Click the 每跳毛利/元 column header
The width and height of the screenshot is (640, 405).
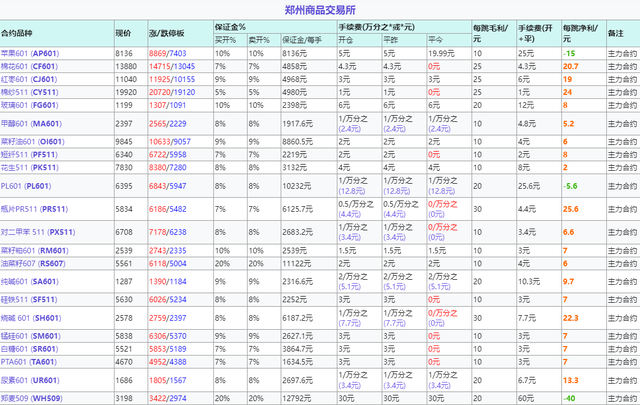pyautogui.click(x=491, y=33)
